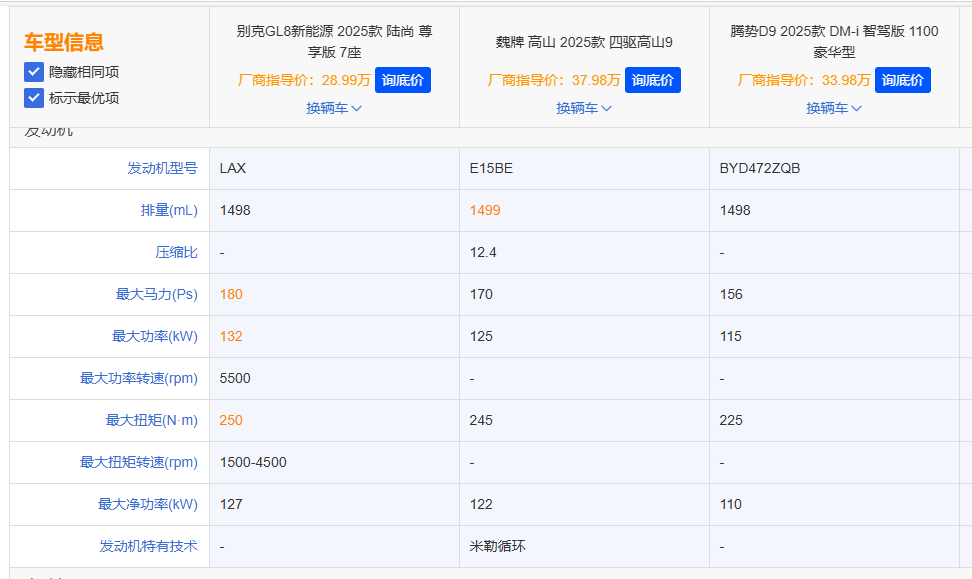Click the 发动机型号 row label

click(162, 168)
